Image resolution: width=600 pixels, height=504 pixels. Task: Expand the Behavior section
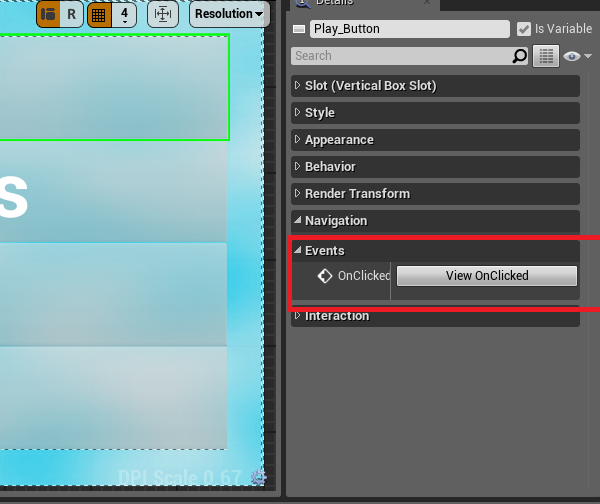click(x=435, y=167)
